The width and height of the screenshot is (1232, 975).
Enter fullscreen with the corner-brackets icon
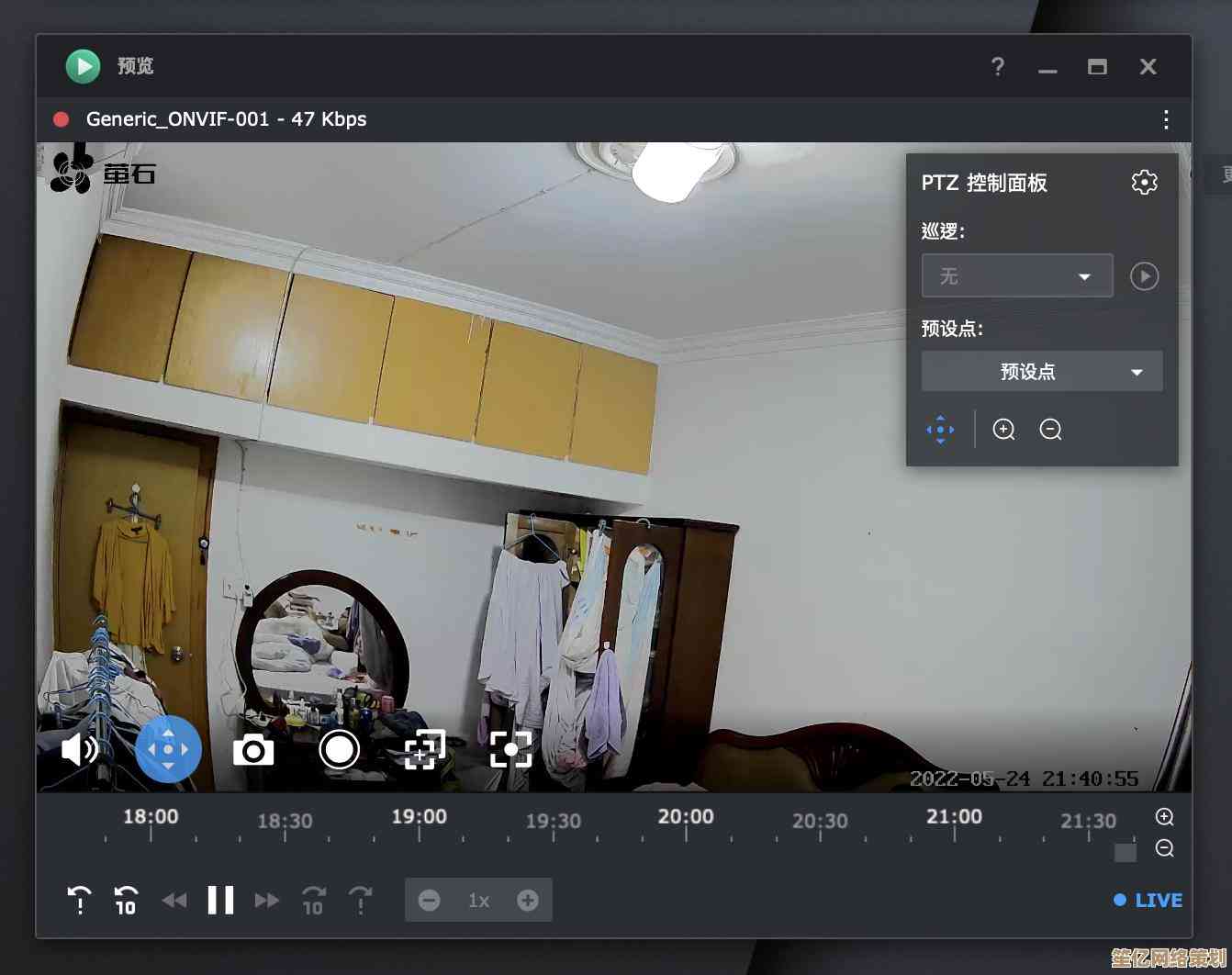(510, 750)
